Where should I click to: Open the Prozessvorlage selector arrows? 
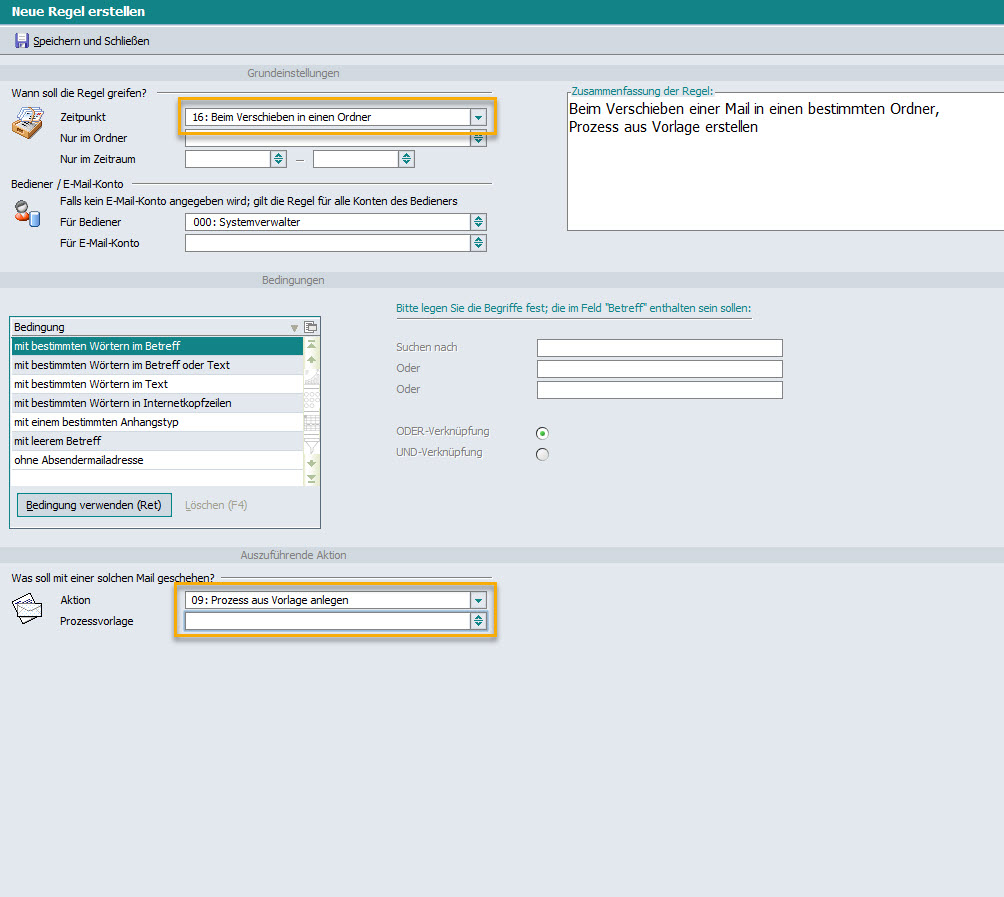(479, 621)
